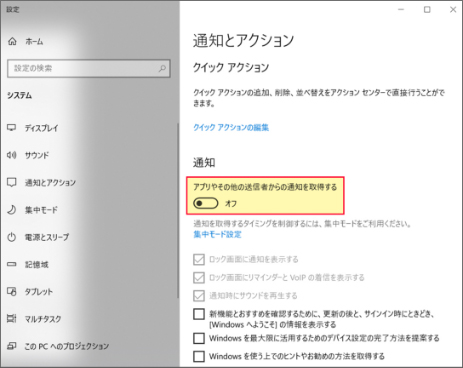Click the 集中モード moon icon
463x368 pixels.
click(x=12, y=210)
